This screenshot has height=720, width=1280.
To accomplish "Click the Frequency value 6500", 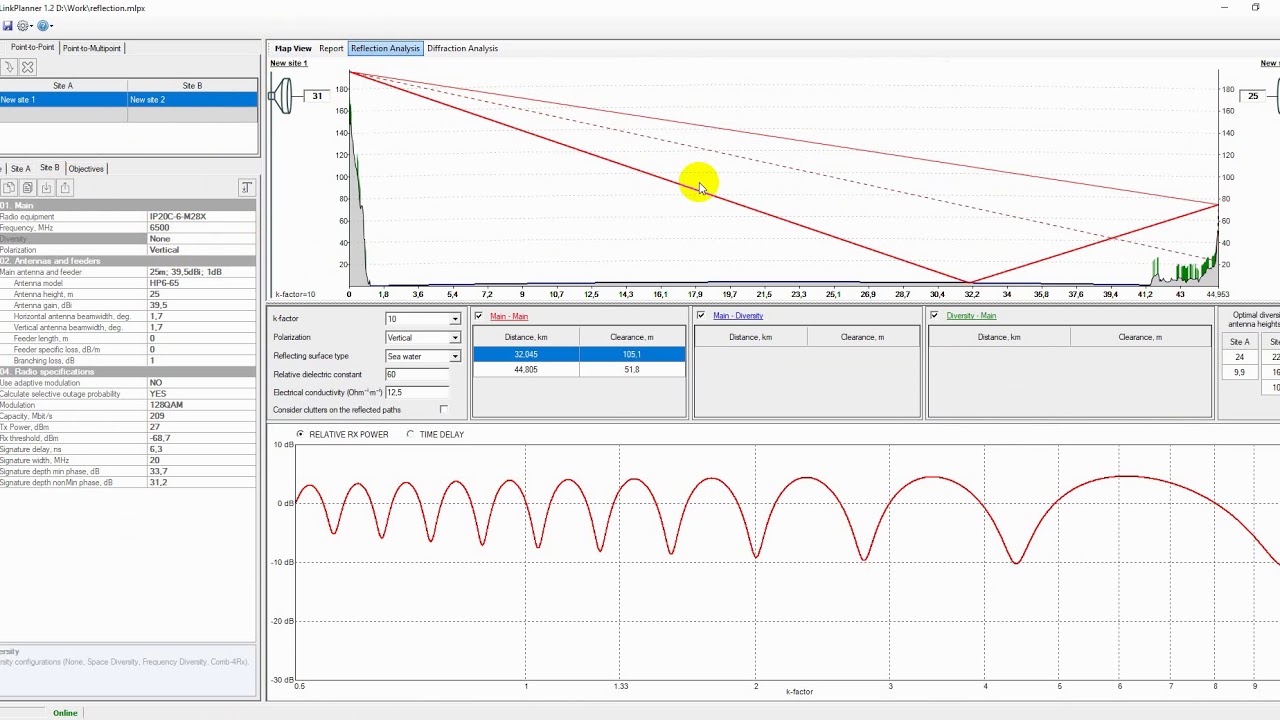I will (x=202, y=228).
